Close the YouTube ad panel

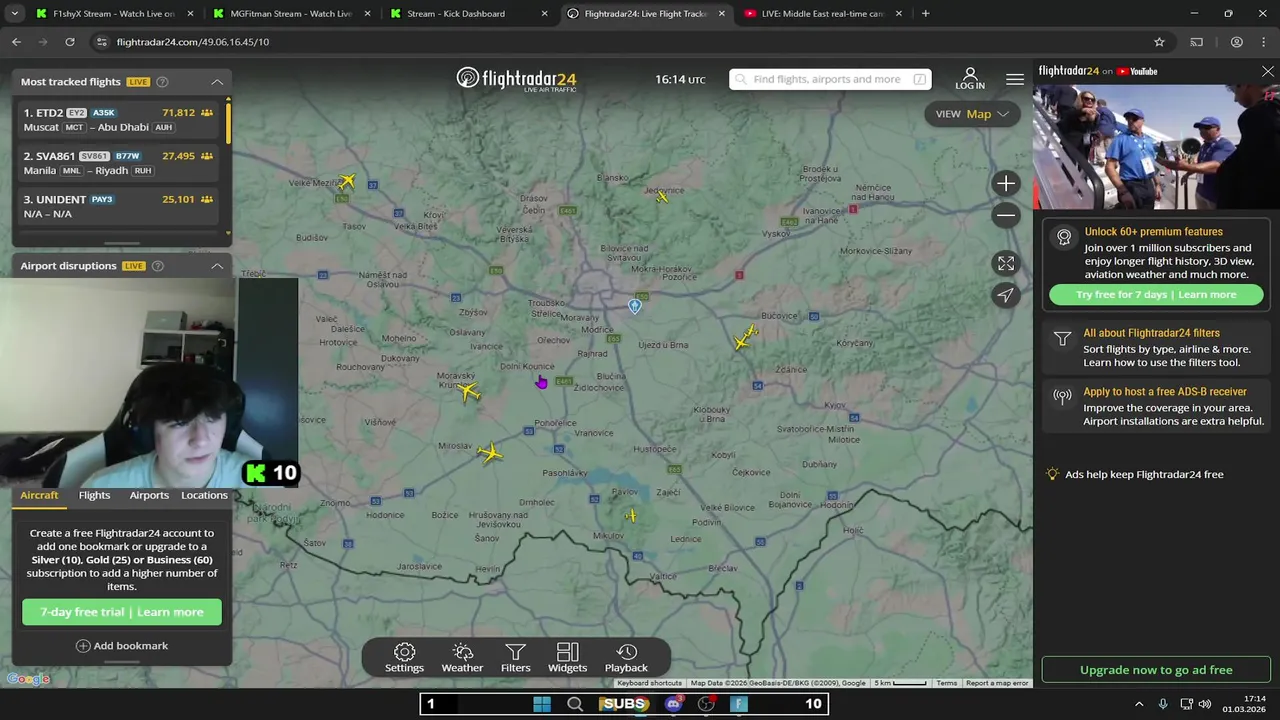[1268, 71]
